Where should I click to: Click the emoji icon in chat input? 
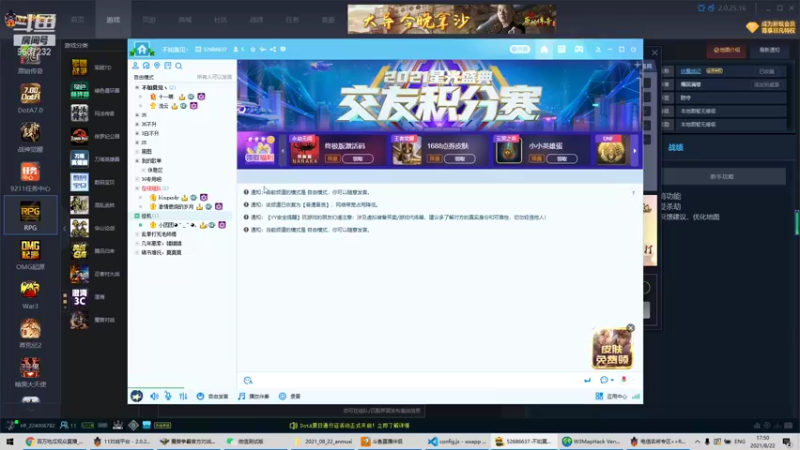(248, 381)
